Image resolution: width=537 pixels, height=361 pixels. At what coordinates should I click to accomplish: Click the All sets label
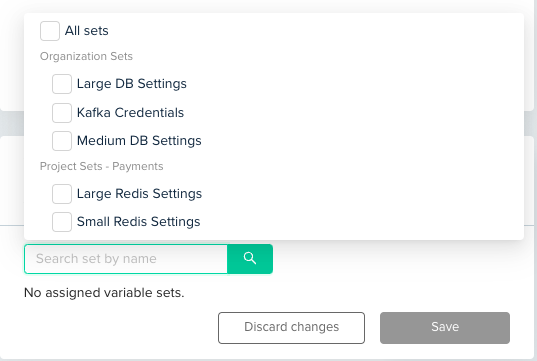87,31
